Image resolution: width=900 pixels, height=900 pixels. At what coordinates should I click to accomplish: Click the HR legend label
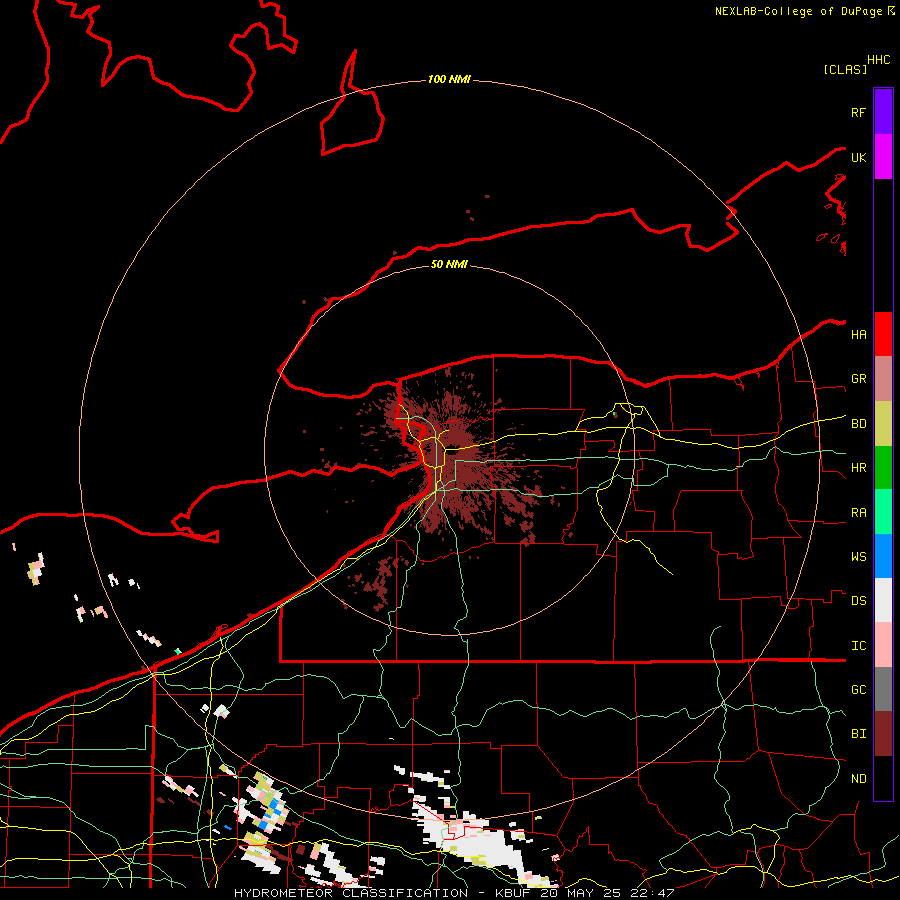pos(858,468)
